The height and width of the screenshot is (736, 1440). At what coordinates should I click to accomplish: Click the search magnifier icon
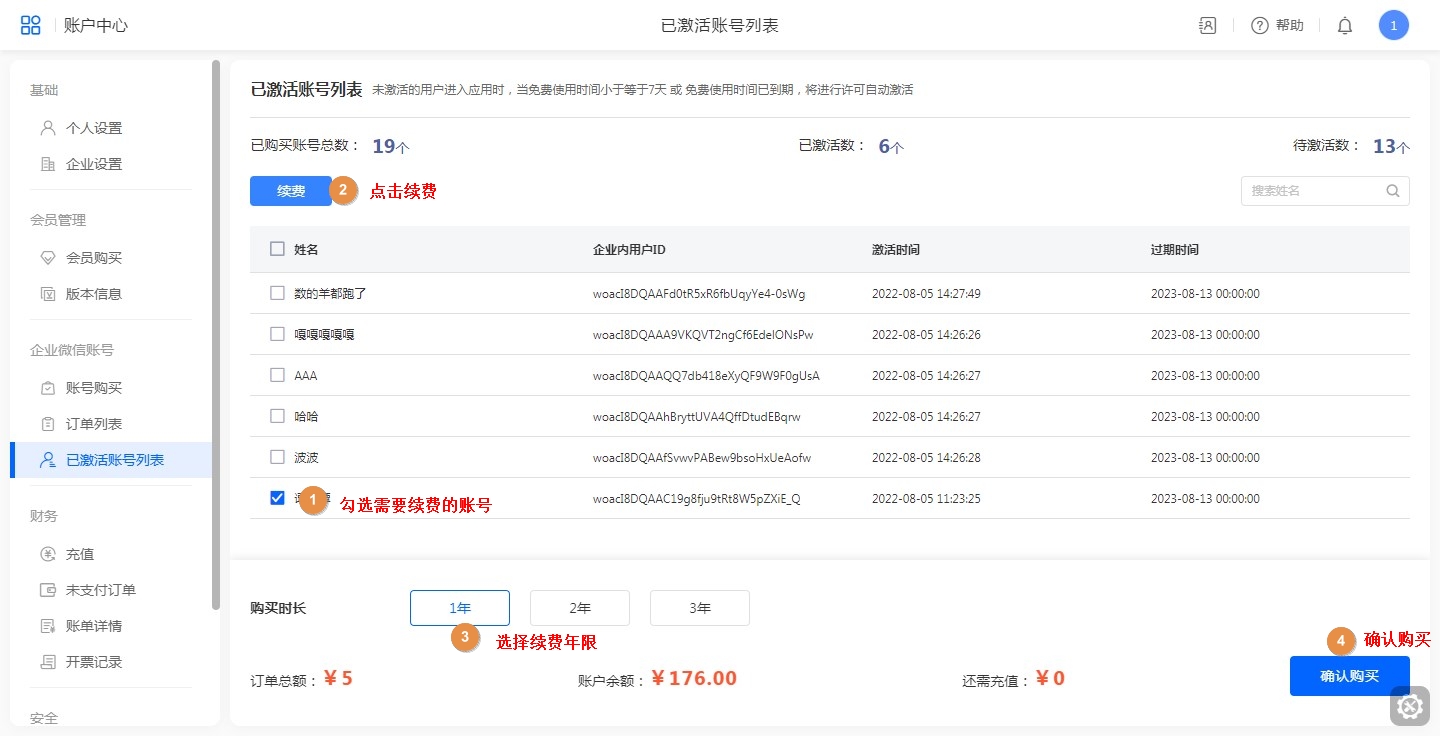(1393, 191)
